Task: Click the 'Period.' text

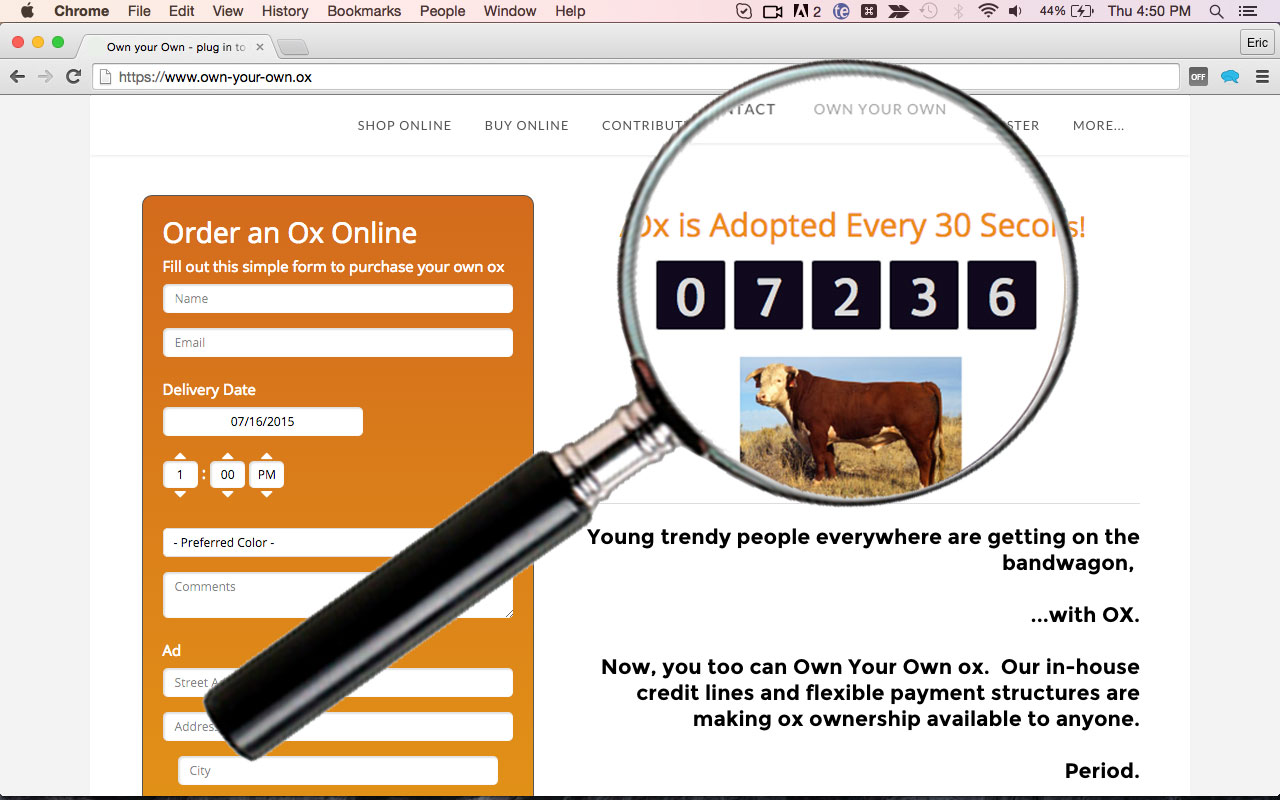Action: pyautogui.click(x=1102, y=770)
